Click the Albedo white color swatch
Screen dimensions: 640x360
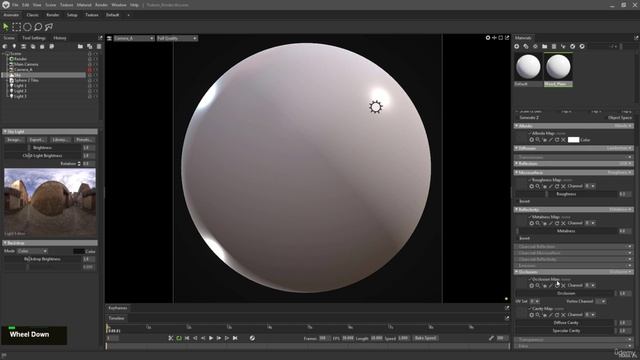[573, 140]
